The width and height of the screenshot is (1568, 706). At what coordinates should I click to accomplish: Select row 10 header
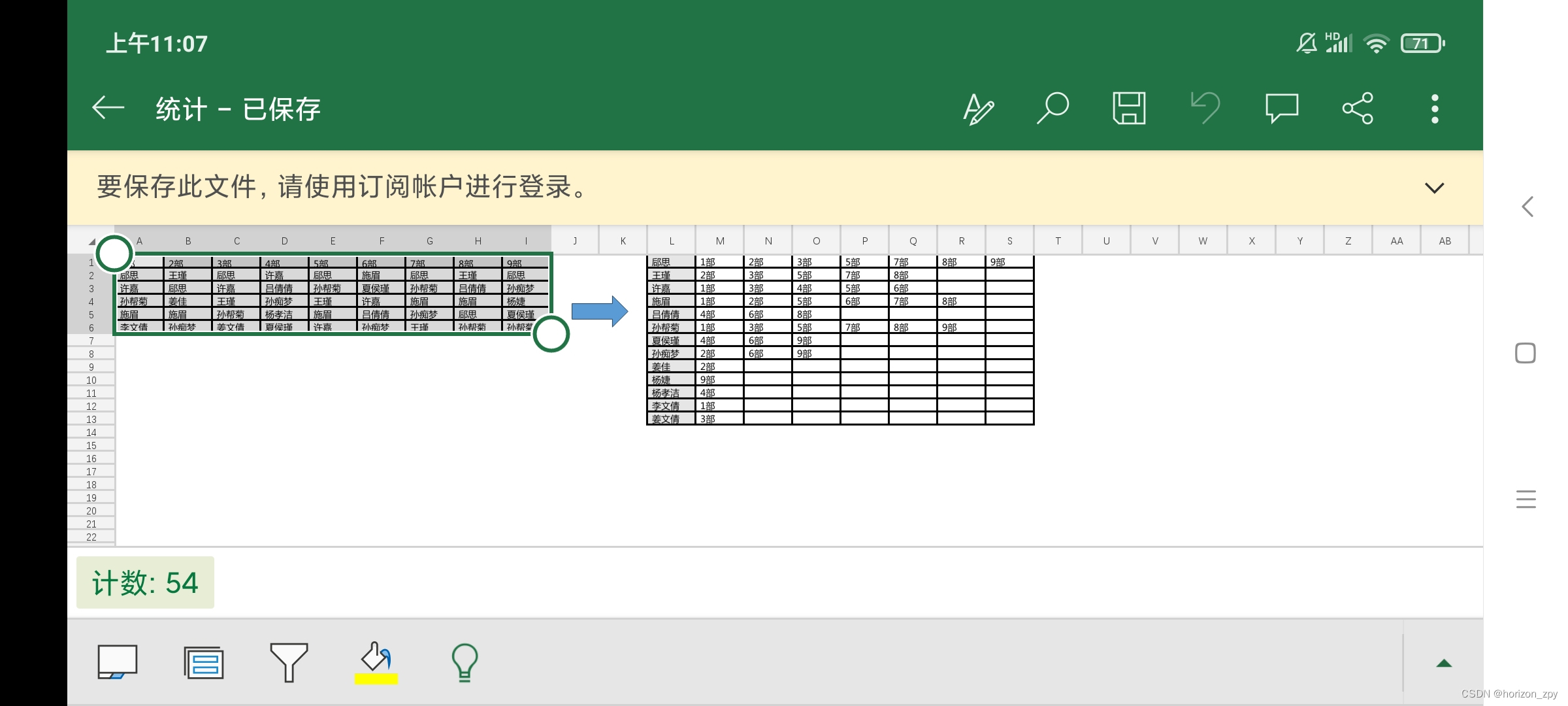pos(91,380)
